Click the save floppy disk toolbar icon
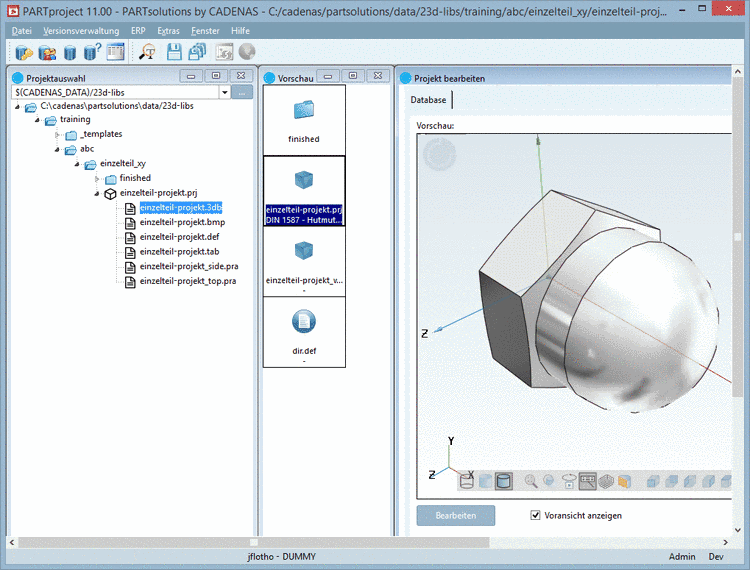Image resolution: width=750 pixels, height=570 pixels. pyautogui.click(x=174, y=53)
